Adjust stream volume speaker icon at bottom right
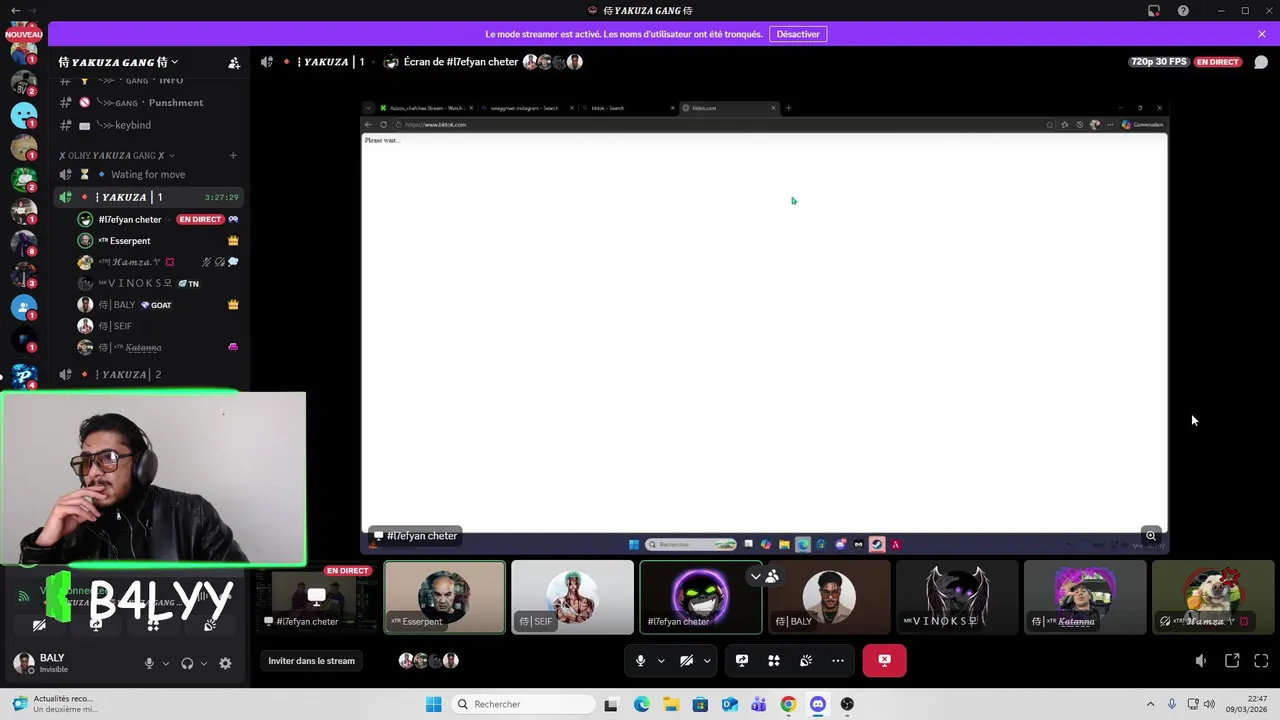This screenshot has height=720, width=1280. tap(1201, 661)
